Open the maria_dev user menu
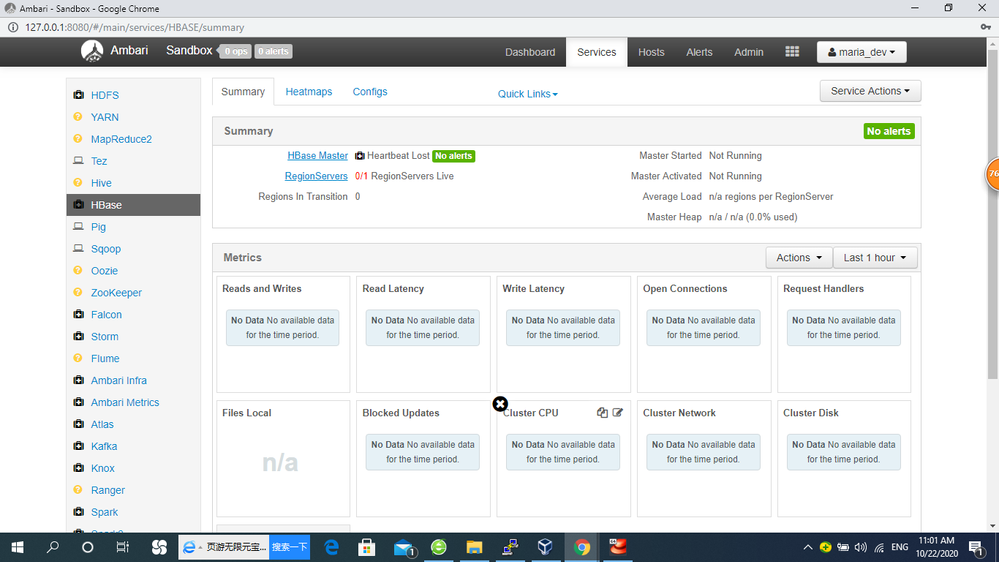 [x=861, y=52]
